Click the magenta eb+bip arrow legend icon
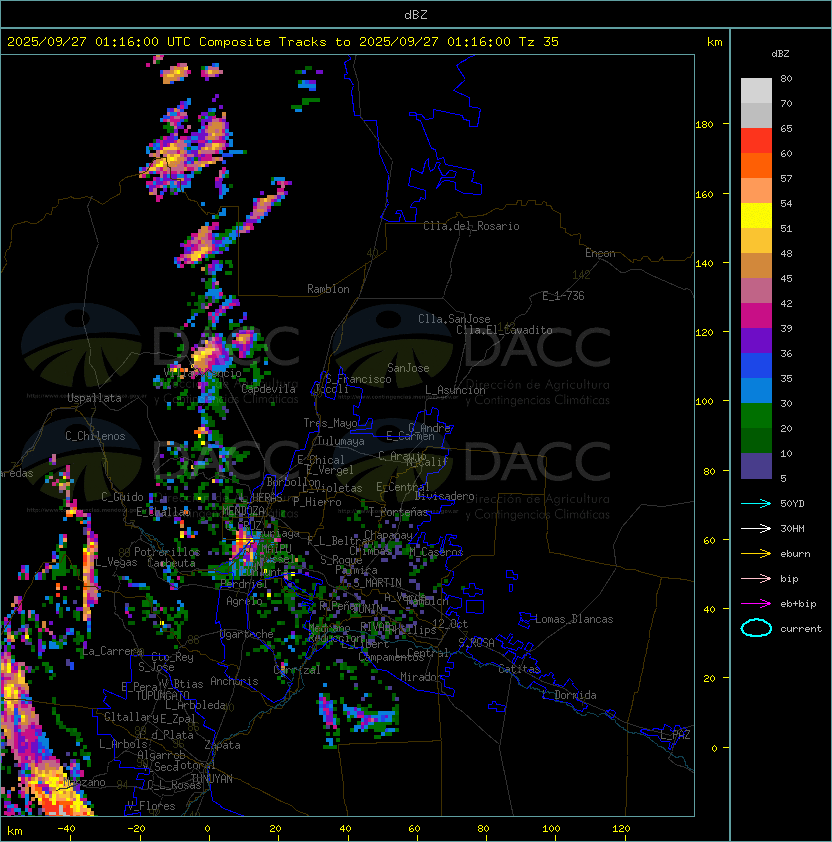Viewport: 832px width, 842px height. pyautogui.click(x=756, y=604)
